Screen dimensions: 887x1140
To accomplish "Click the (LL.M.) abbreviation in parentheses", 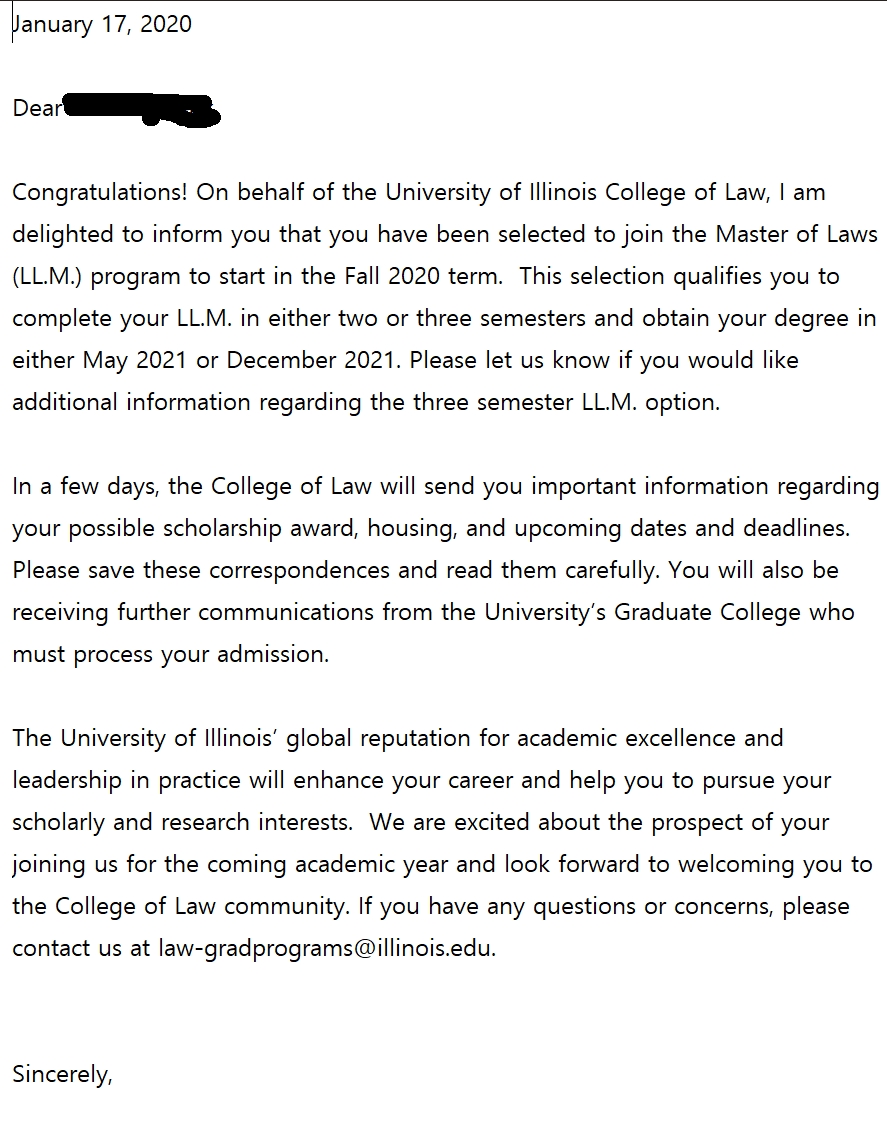I will click(51, 276).
